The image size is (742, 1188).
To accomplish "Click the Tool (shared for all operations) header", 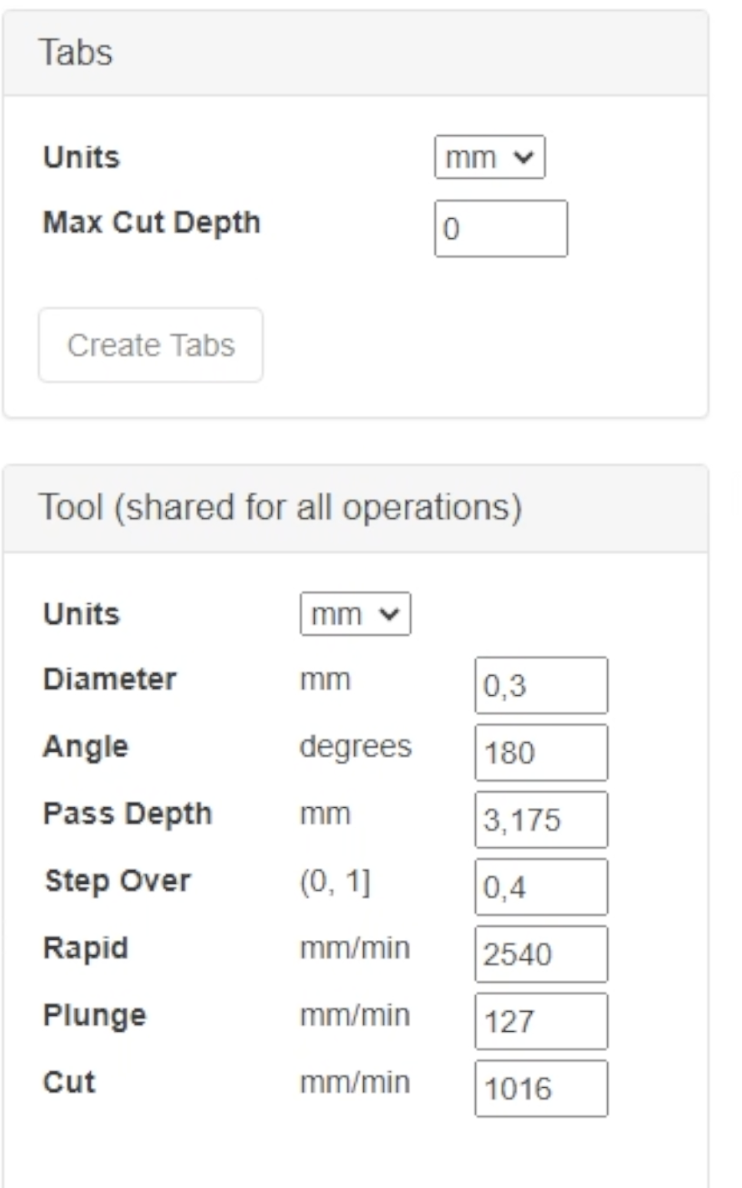I will click(355, 508).
